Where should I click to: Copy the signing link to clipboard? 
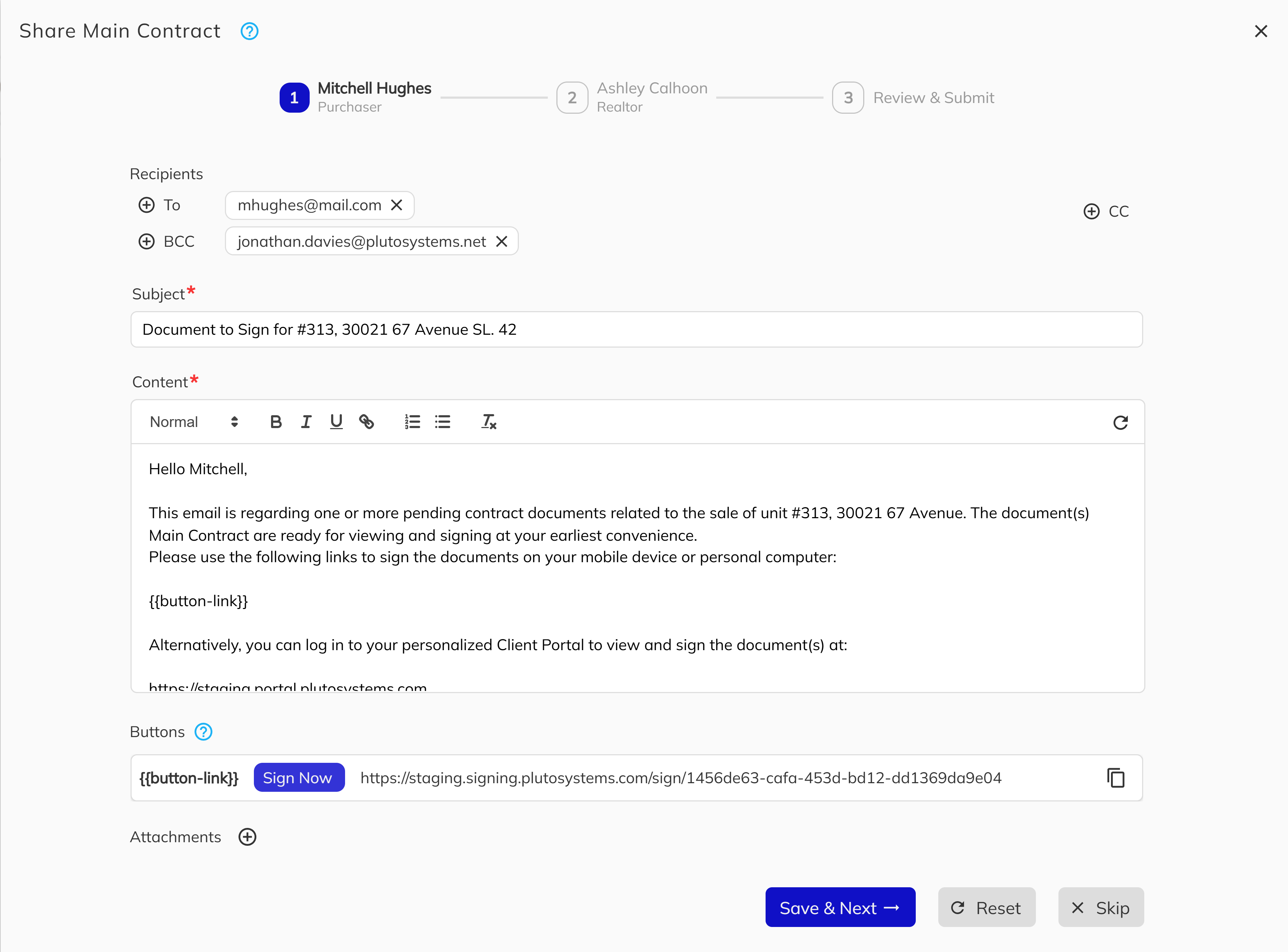click(x=1116, y=778)
